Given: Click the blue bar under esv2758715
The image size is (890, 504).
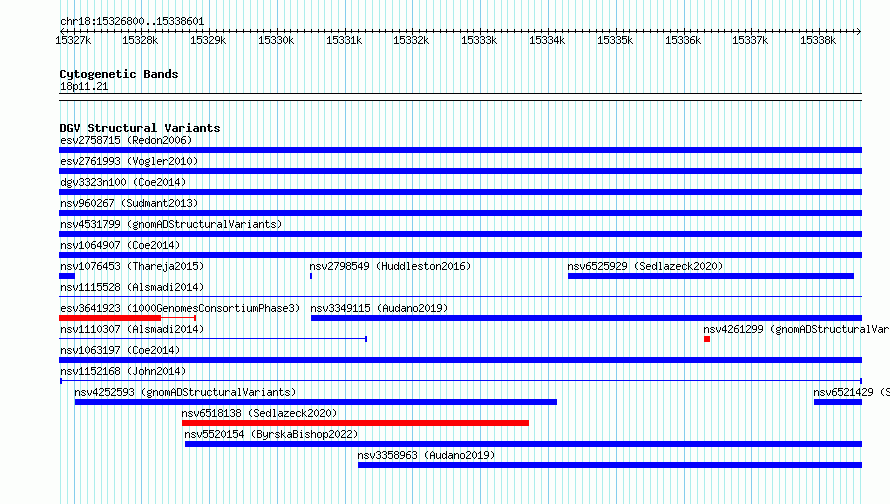Looking at the screenshot, I should [460, 150].
